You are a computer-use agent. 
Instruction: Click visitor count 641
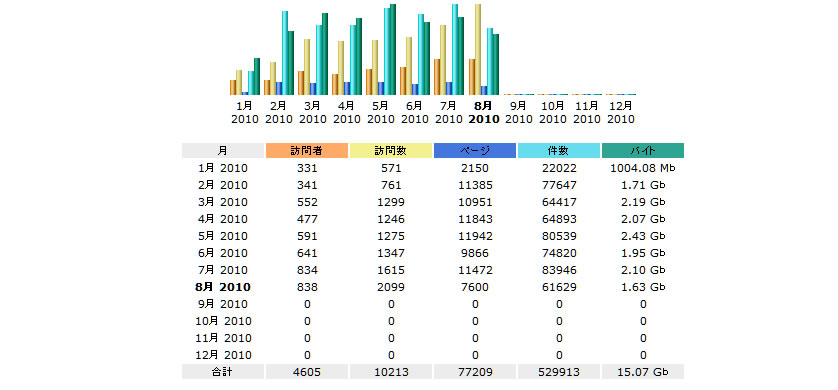pyautogui.click(x=307, y=253)
